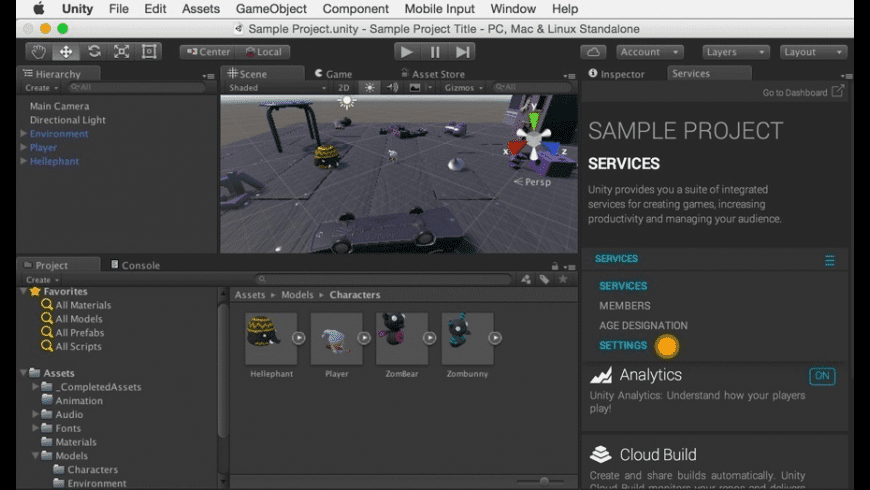Select the Rect transform tool
Image resolution: width=870 pixels, height=490 pixels.
[149, 52]
